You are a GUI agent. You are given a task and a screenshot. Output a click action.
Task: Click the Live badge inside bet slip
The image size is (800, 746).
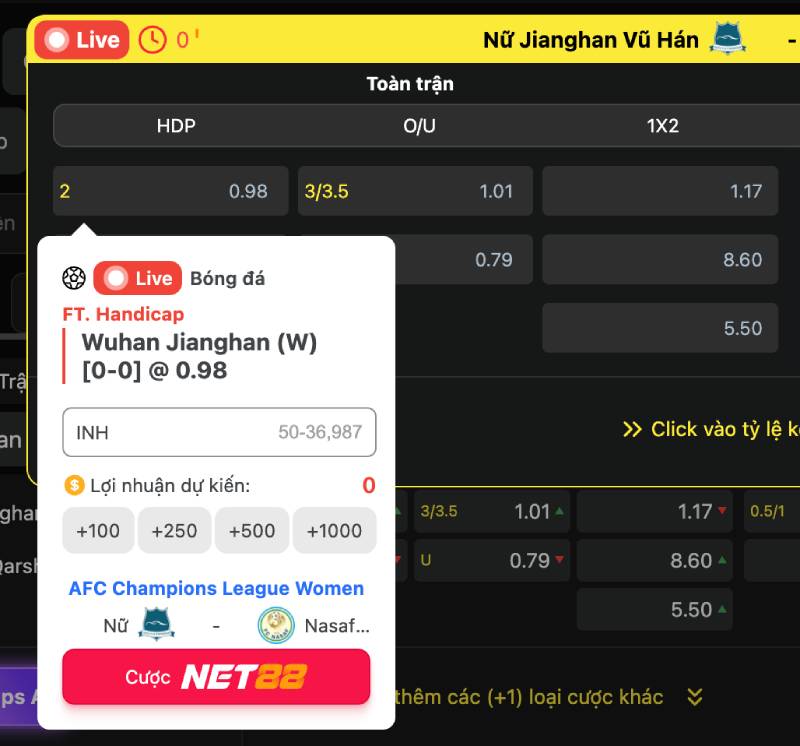138,278
